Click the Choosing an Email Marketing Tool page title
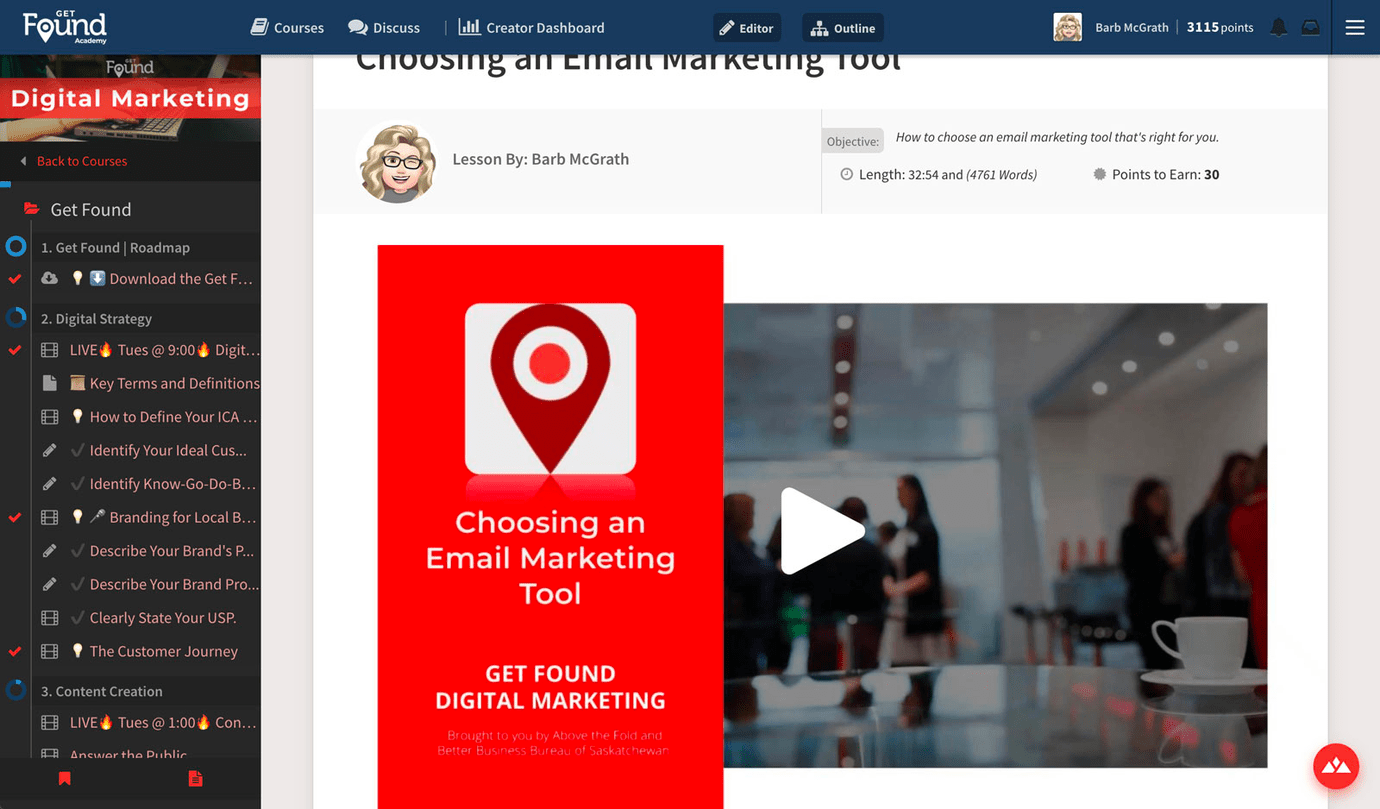Viewport: 1380px width, 809px height. 628,63
